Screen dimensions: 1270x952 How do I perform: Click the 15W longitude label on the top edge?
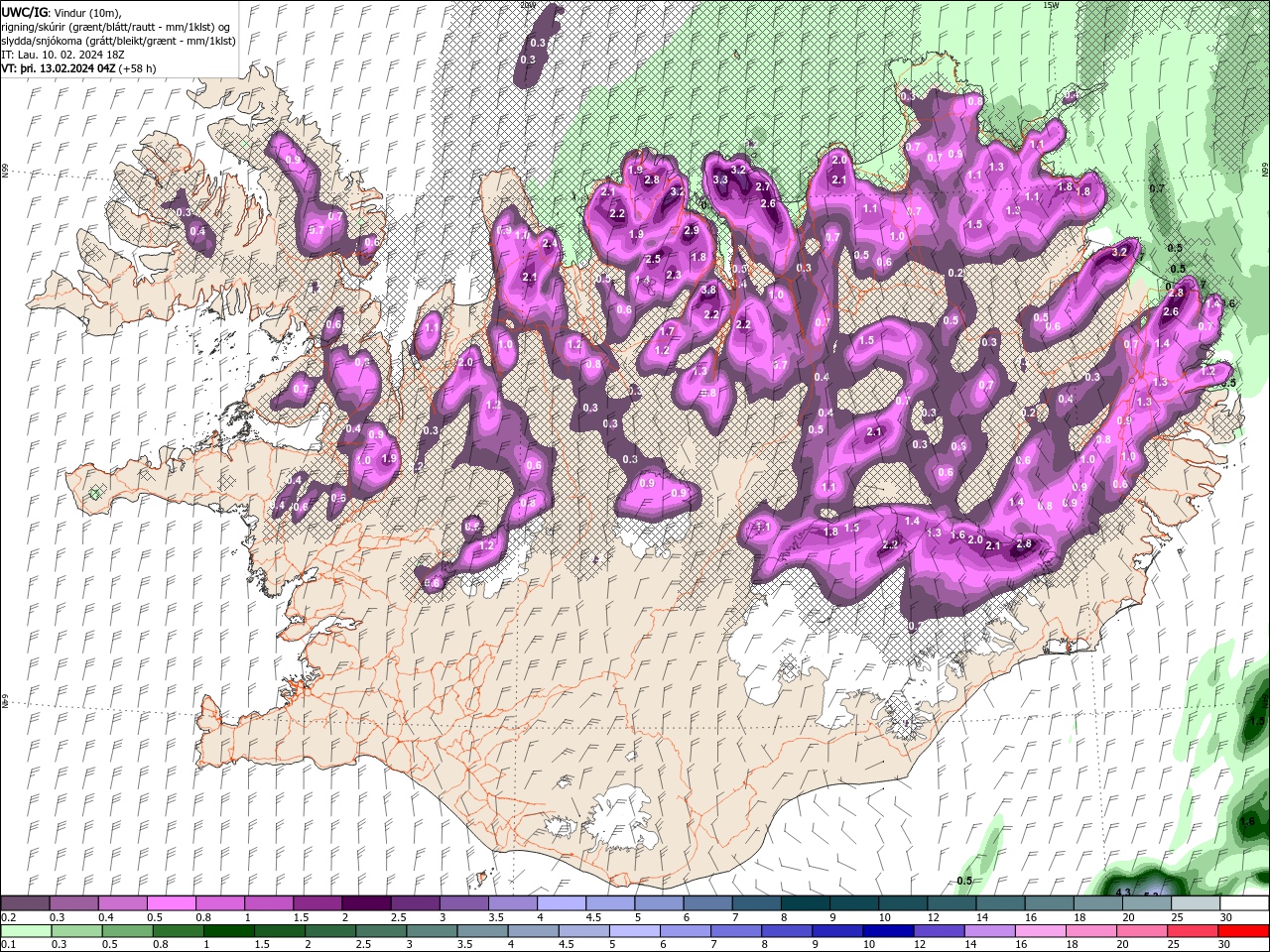[x=1051, y=5]
